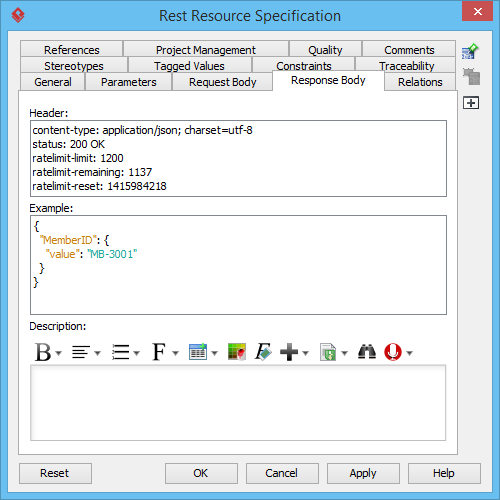The width and height of the screenshot is (500, 500).
Task: Click the clear formatting icon
Action: tap(263, 352)
